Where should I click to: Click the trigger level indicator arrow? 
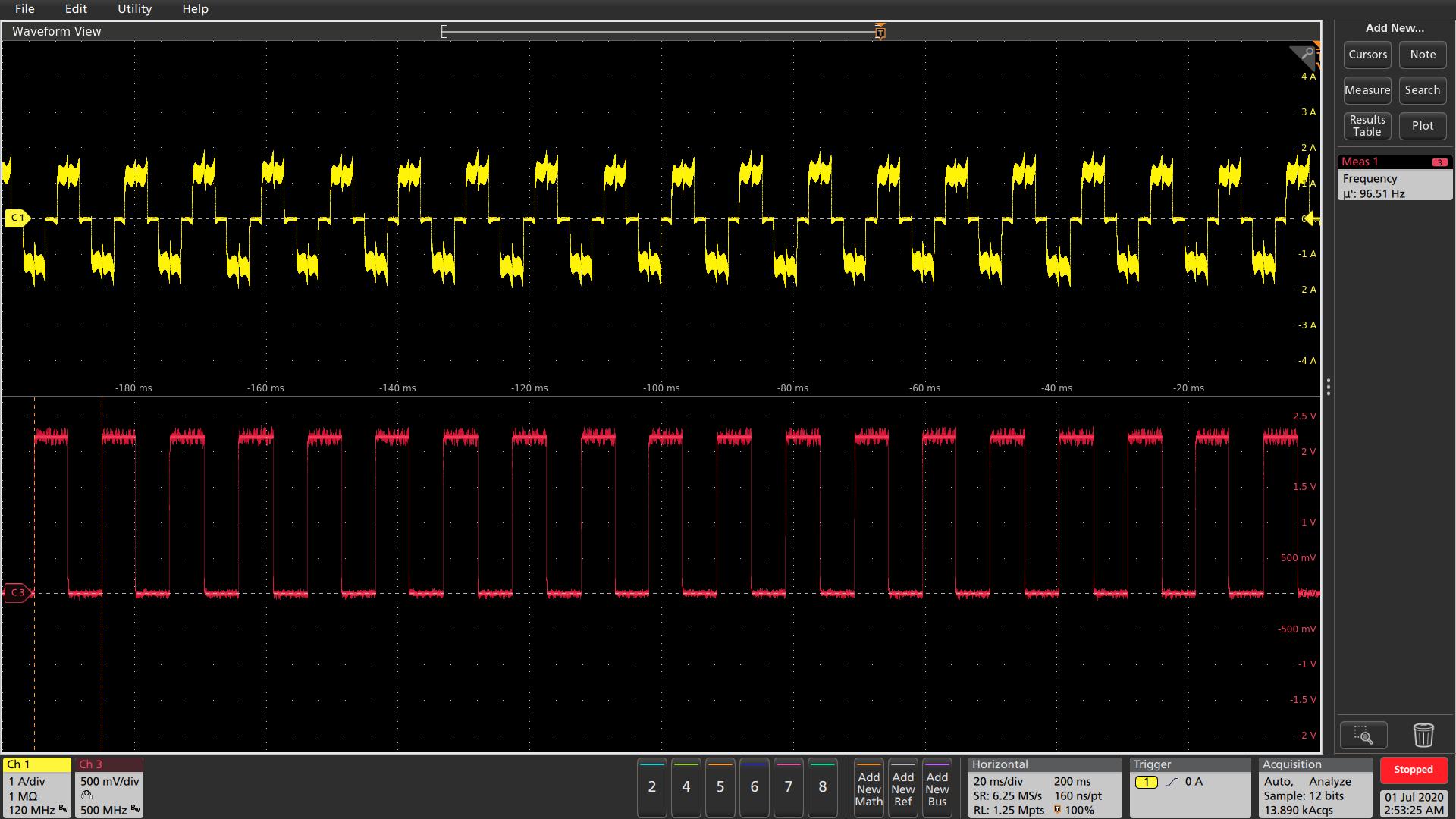pos(1312,219)
